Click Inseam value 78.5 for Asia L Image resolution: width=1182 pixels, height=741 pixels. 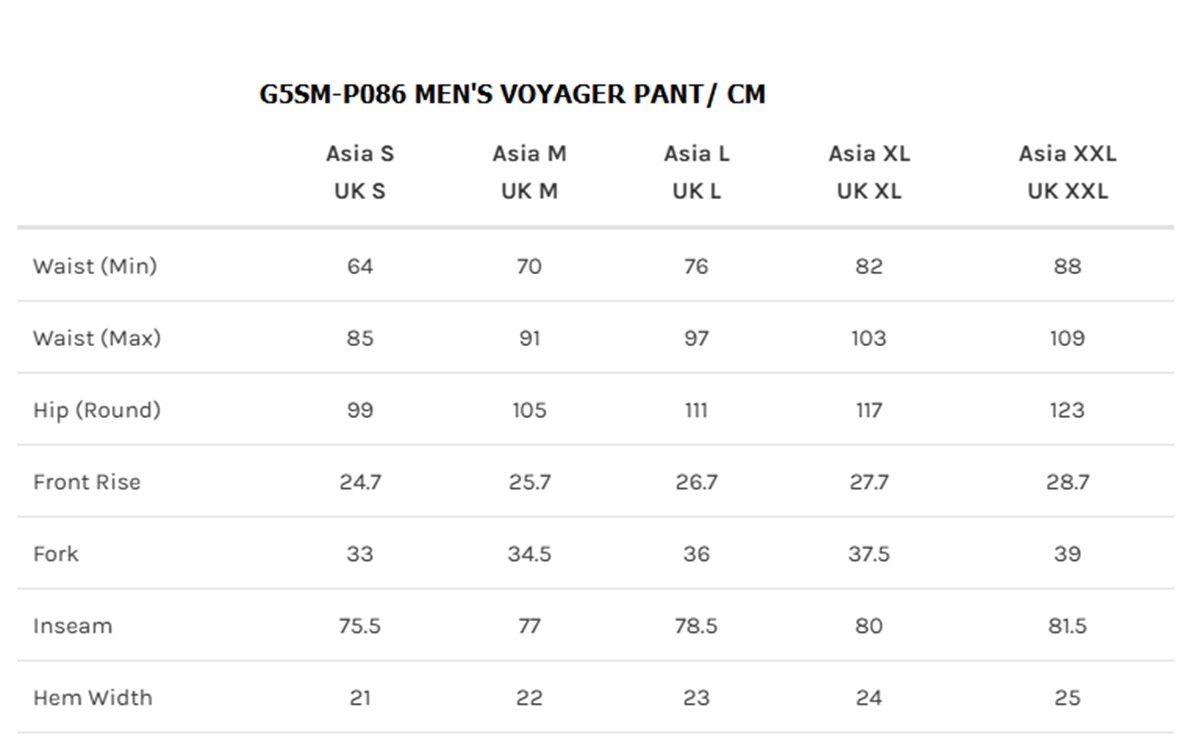point(697,626)
